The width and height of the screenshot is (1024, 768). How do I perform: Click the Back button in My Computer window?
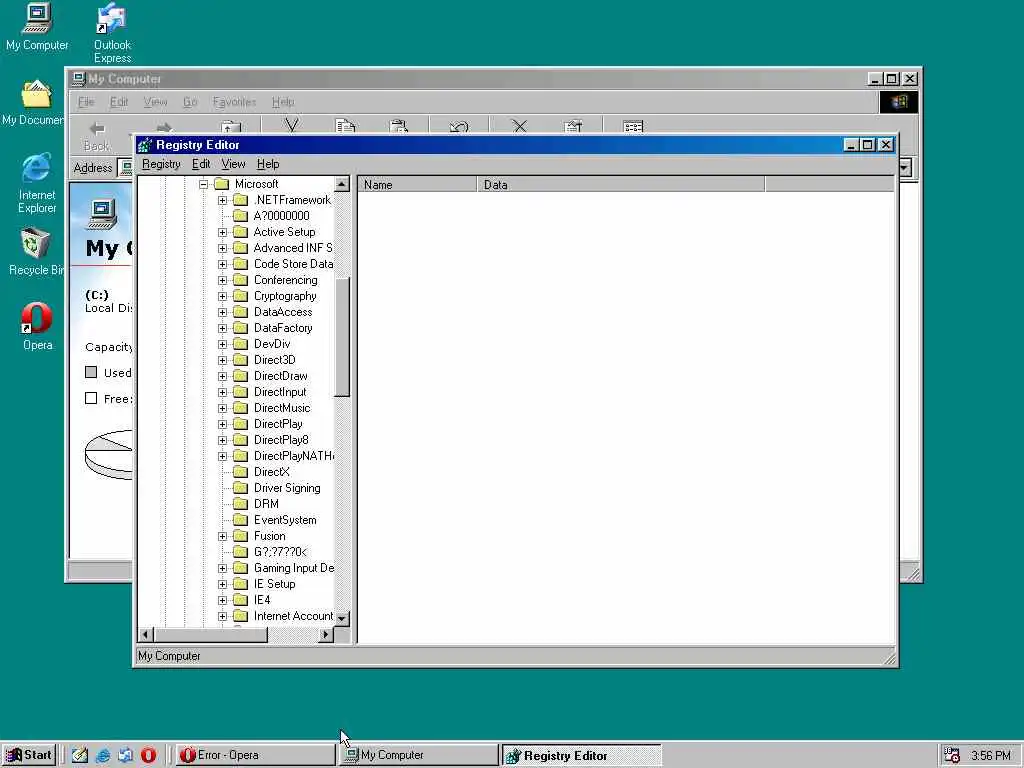click(x=97, y=135)
